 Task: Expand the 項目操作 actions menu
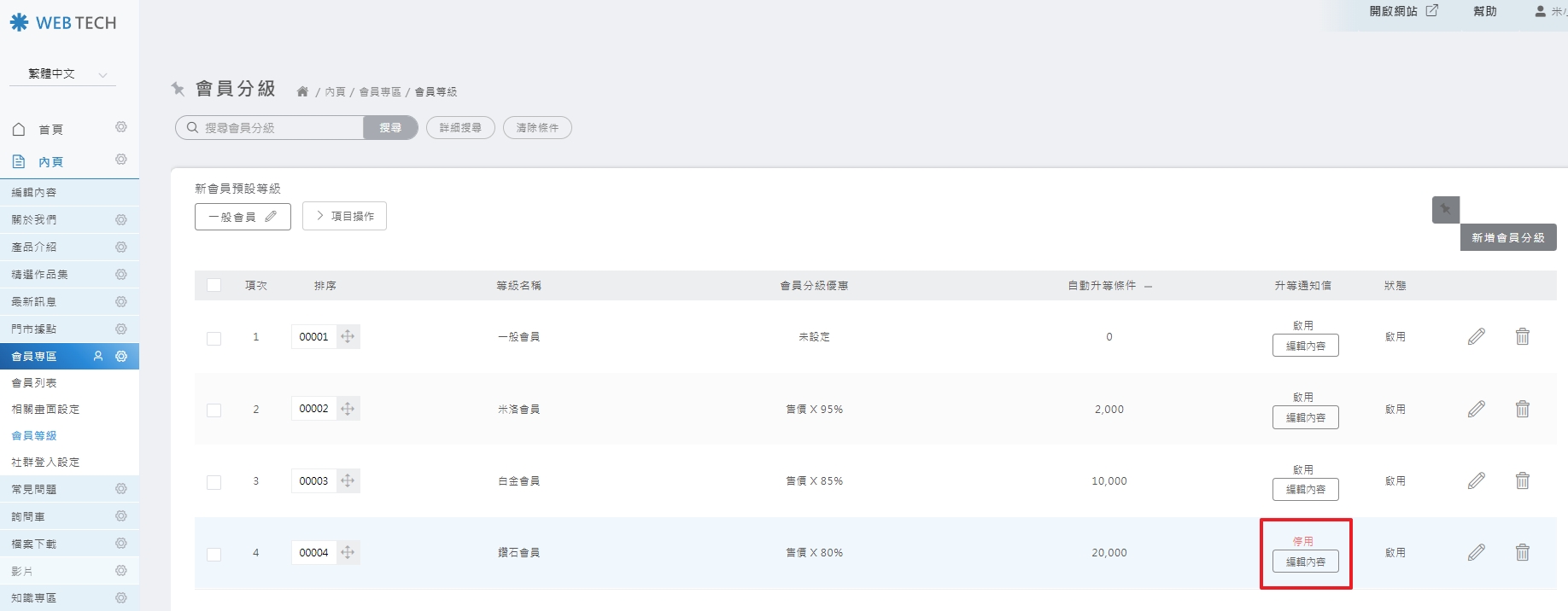coord(344,217)
